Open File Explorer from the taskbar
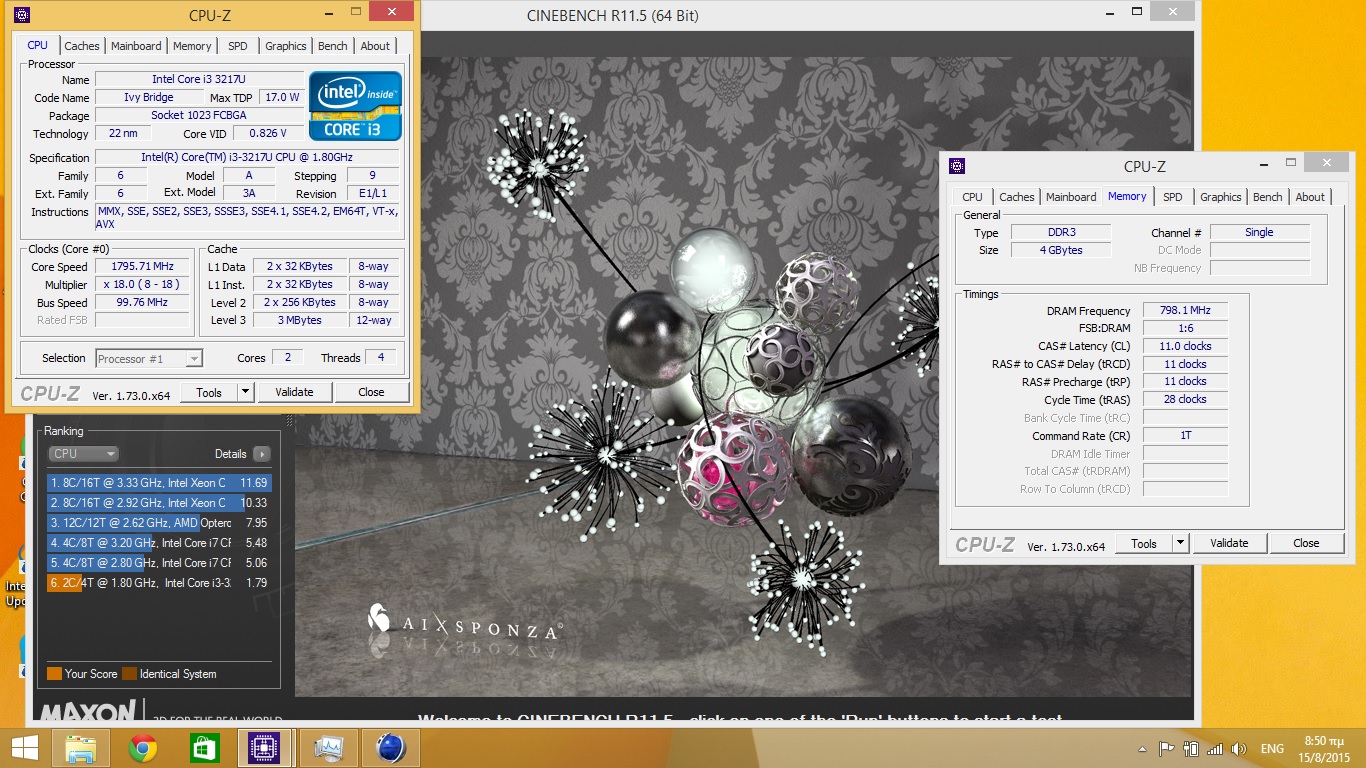The image size is (1366, 768). click(x=81, y=748)
